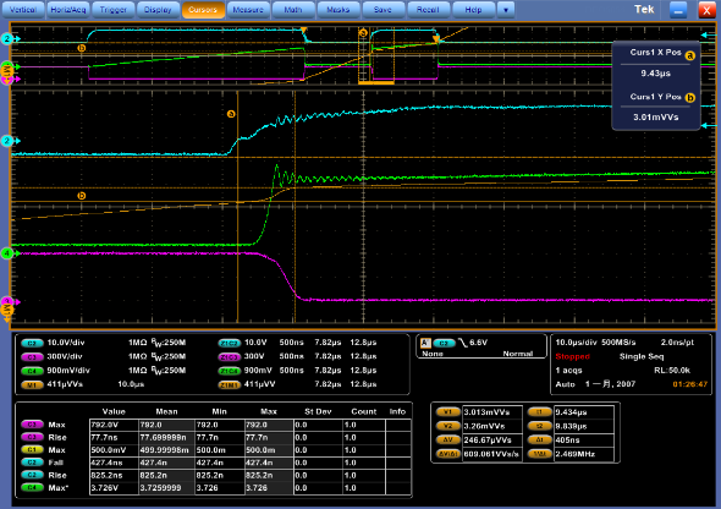Click vertical cursor 'a' marker on the waveform
The height and width of the screenshot is (510, 722).
(232, 114)
